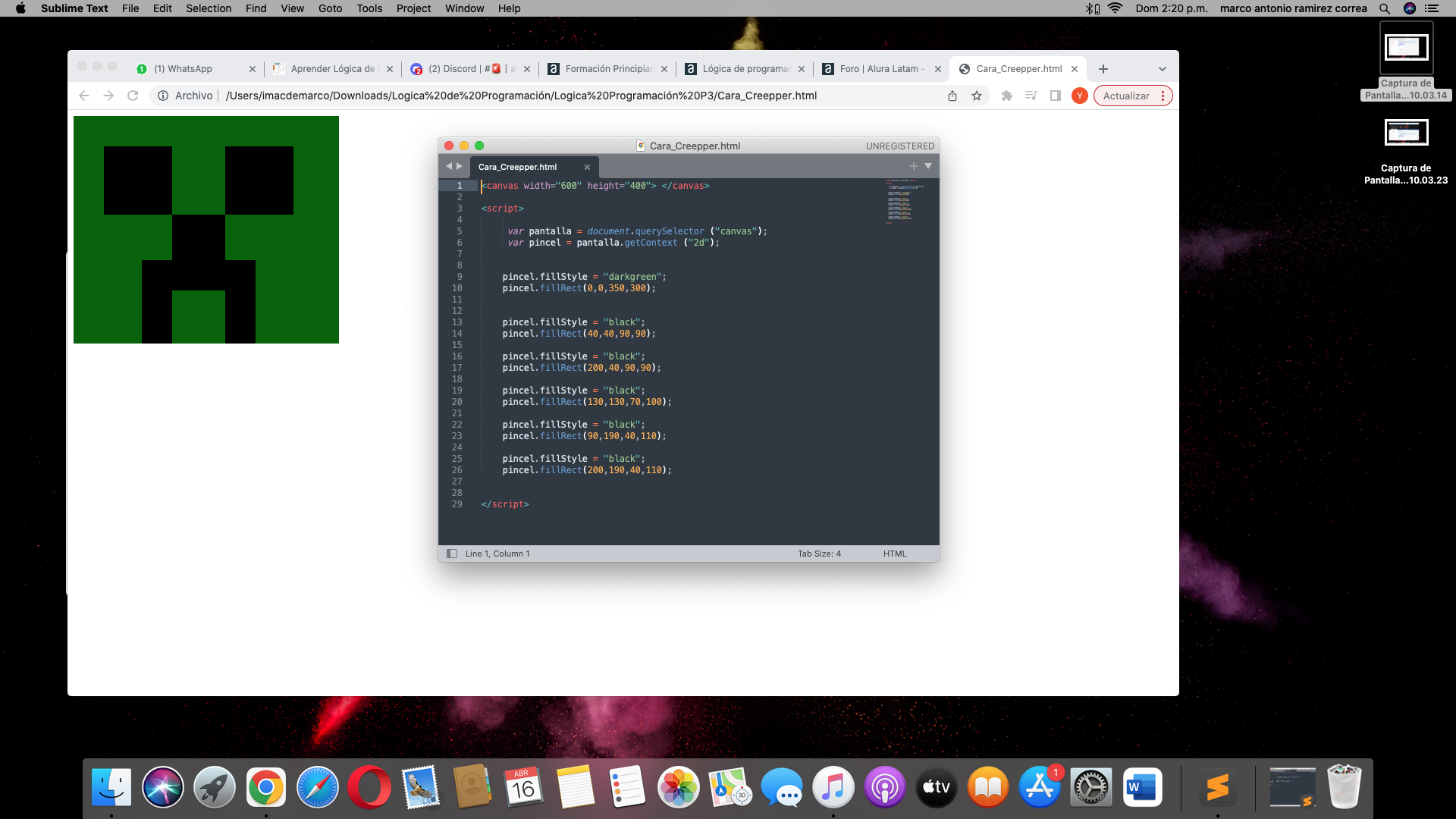This screenshot has width=1456, height=819.
Task: Click the Chrome address bar file path
Action: click(x=521, y=96)
